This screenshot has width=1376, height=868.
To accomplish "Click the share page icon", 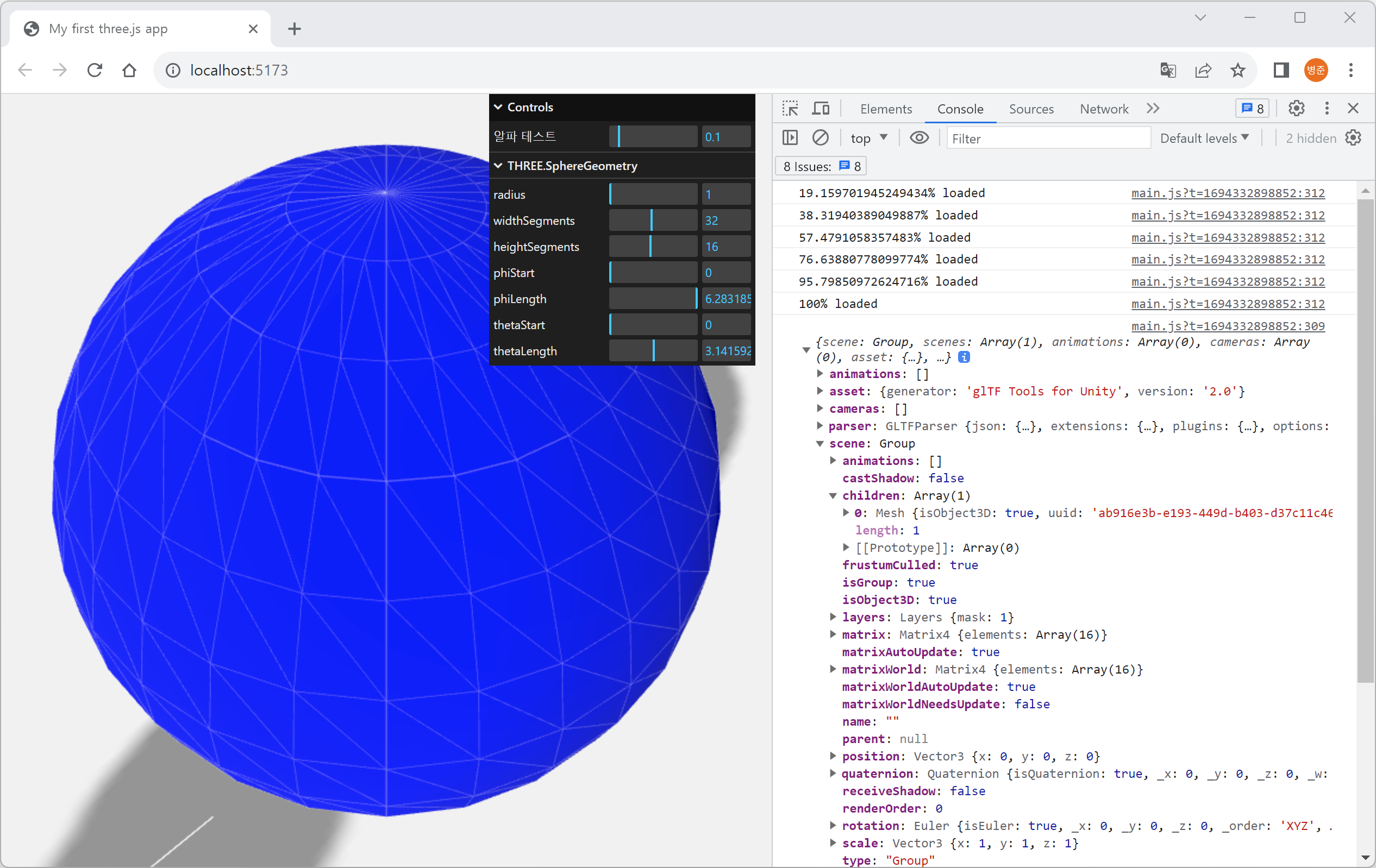I will pos(1203,70).
